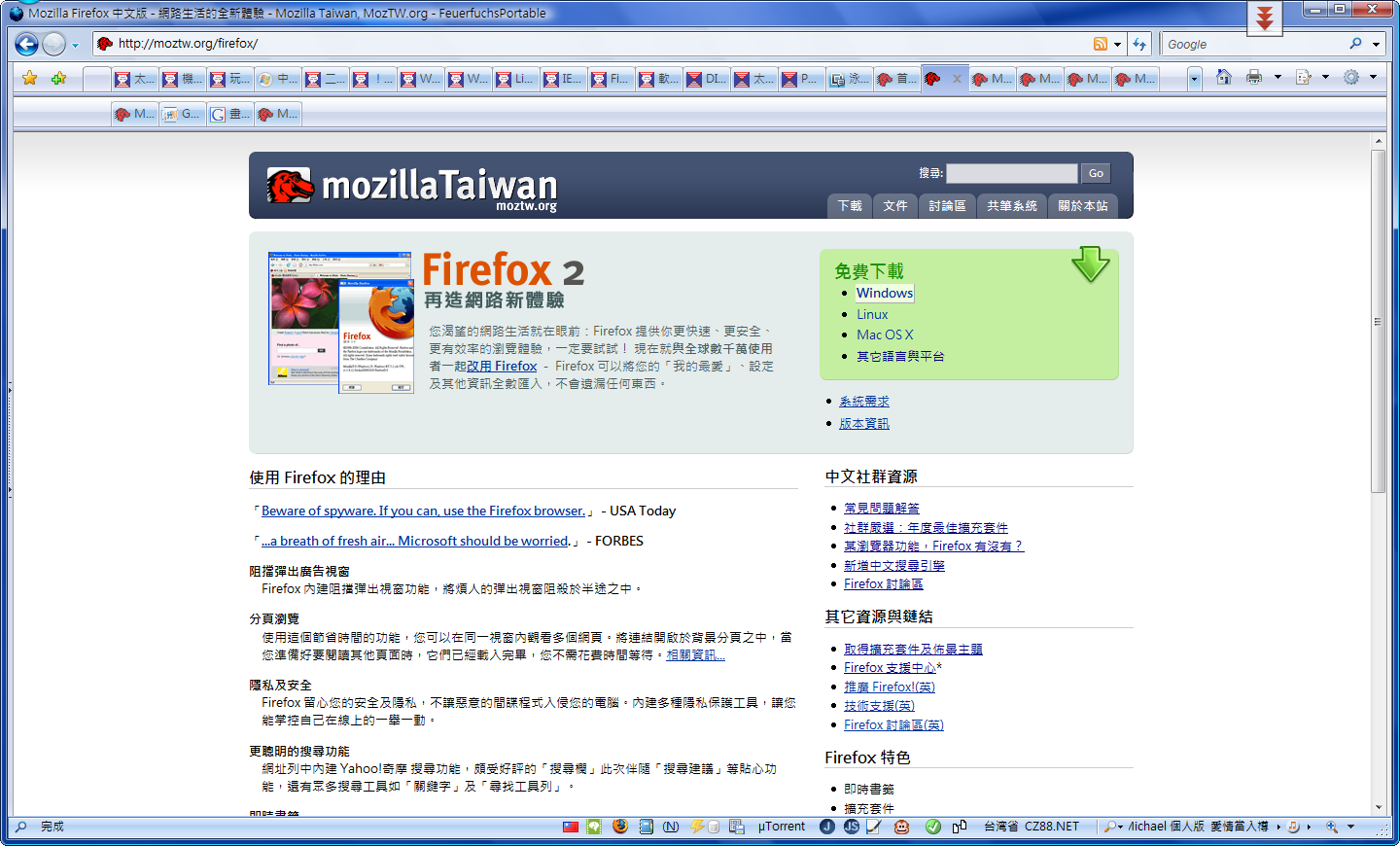Open the 關於本站 navigation tab
The height and width of the screenshot is (846, 1400).
(x=1083, y=206)
